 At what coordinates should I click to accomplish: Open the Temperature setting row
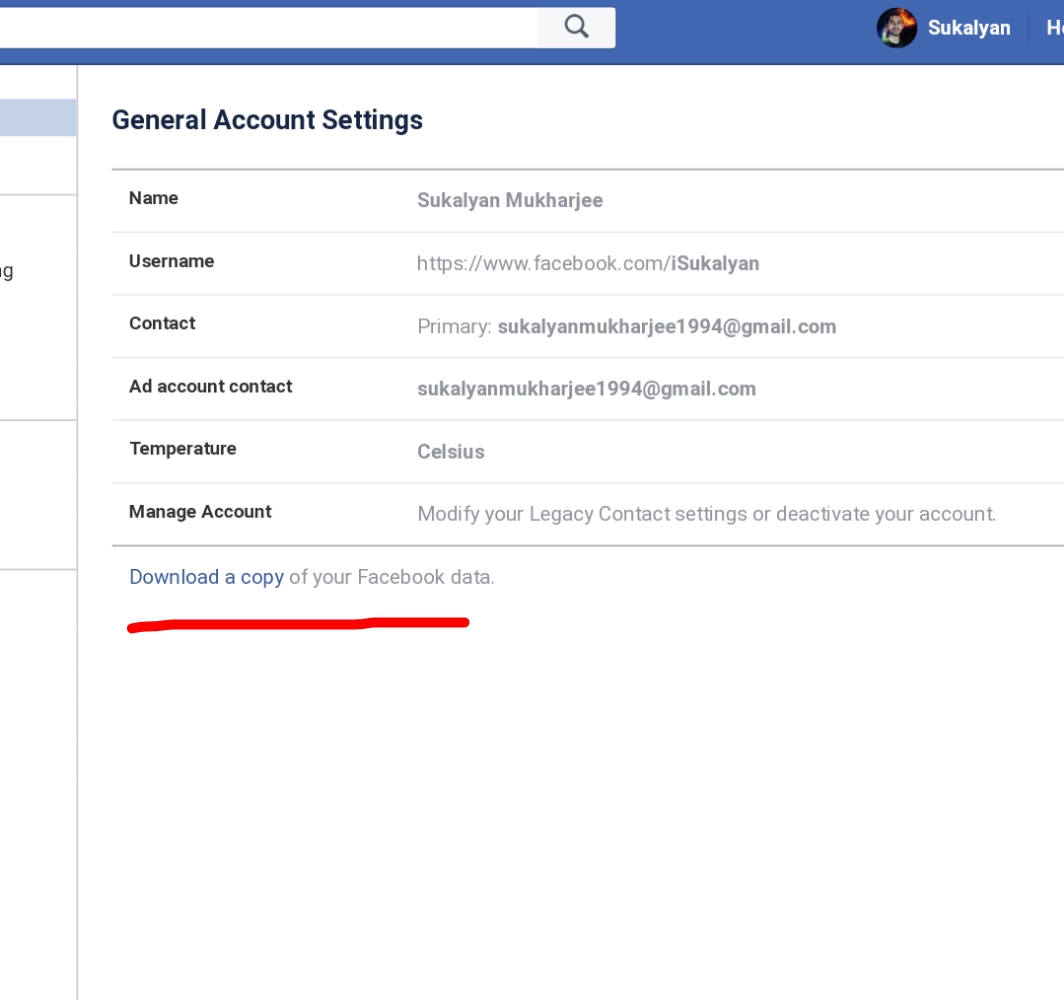(588, 452)
